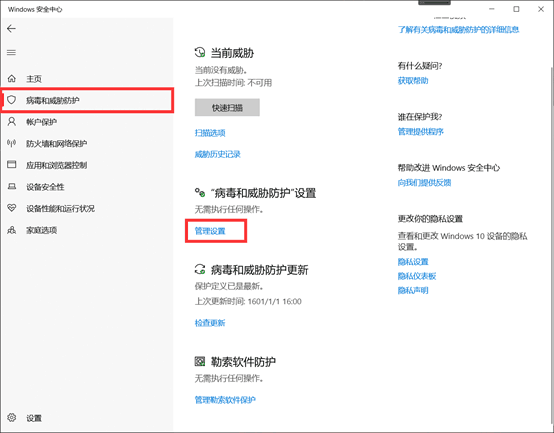Viewport: 554px width, 433px height.
Task: Click the 获取帮助 link
Action: click(413, 81)
